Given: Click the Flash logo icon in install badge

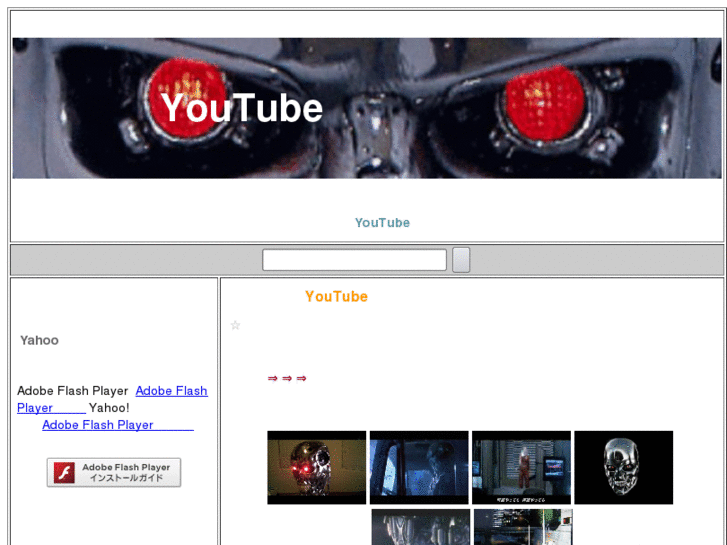Looking at the screenshot, I should 64,472.
